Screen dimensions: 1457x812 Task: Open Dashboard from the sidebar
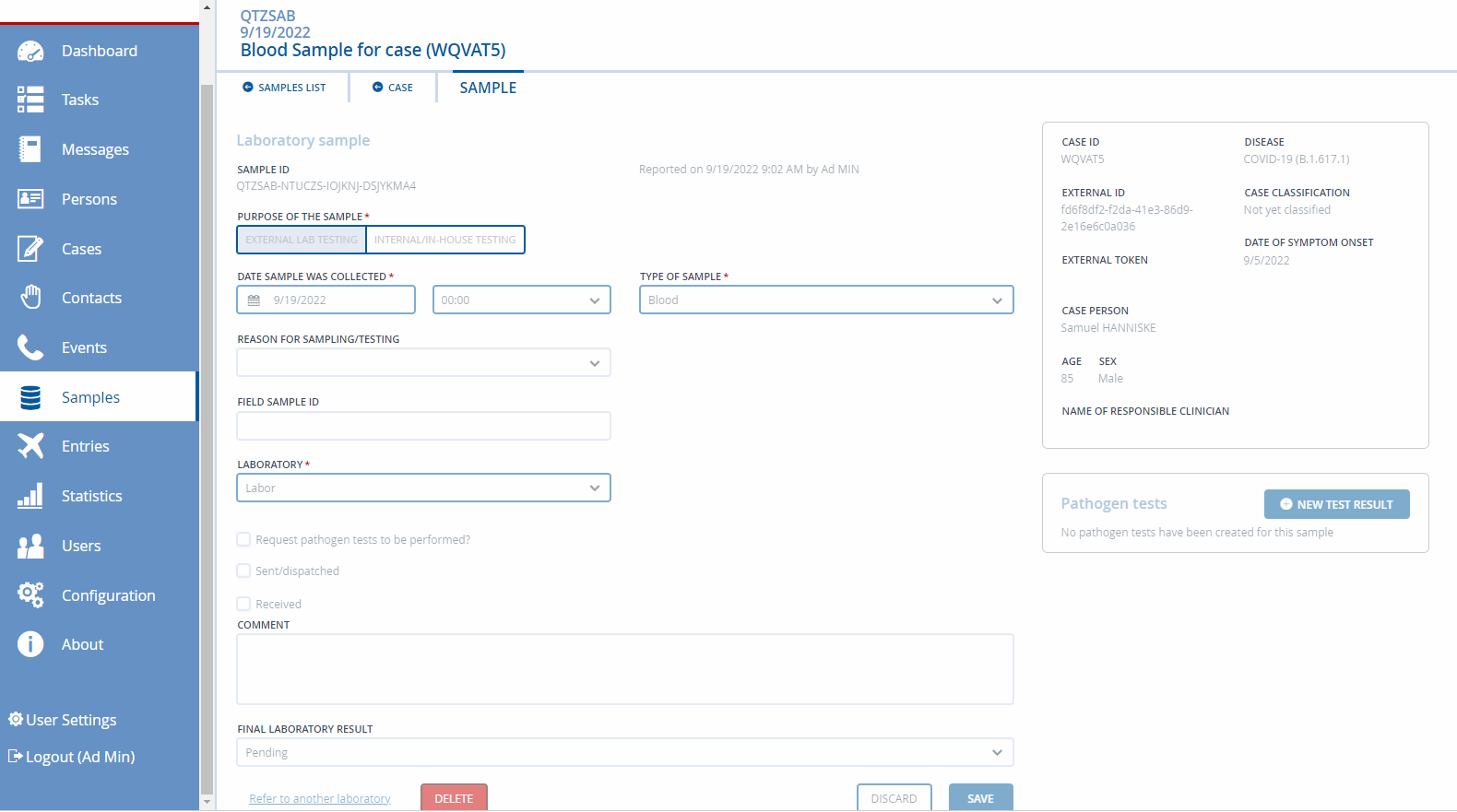click(x=99, y=51)
